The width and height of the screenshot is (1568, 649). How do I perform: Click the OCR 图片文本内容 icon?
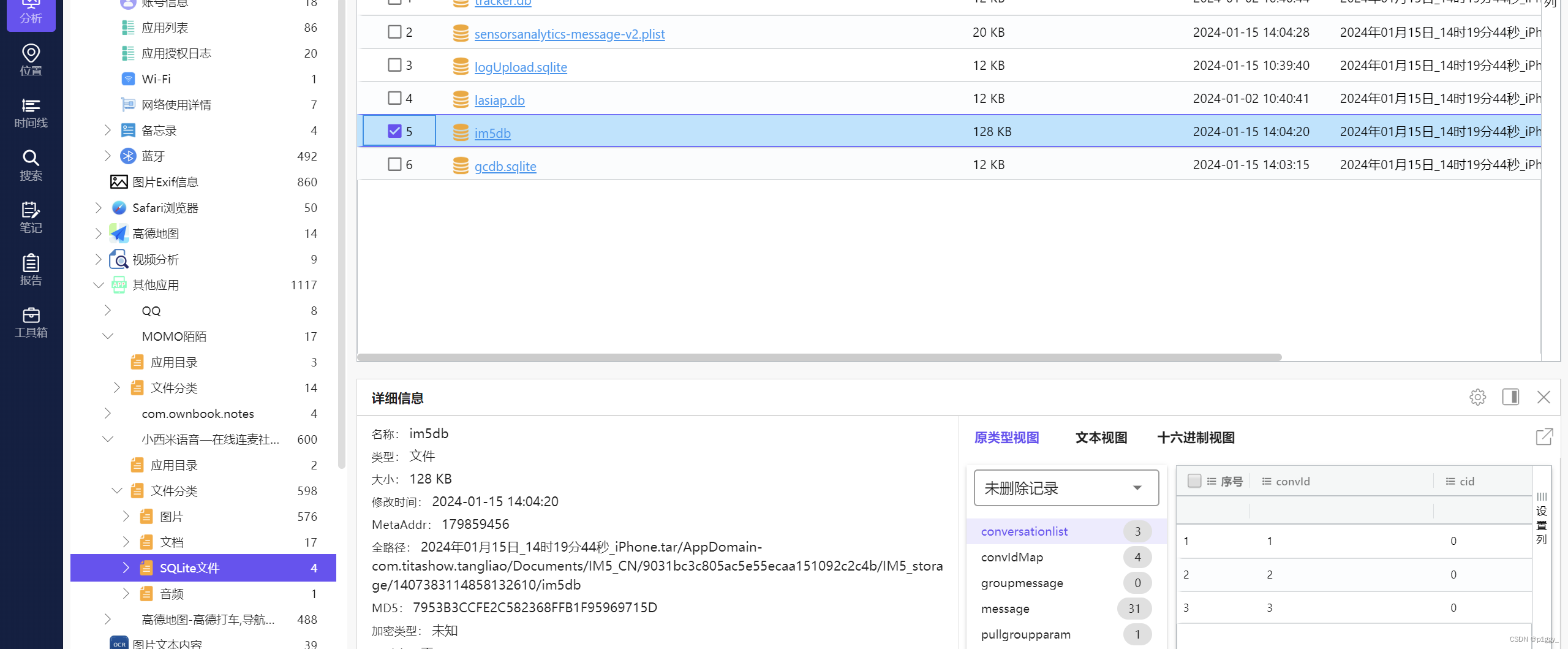119,643
